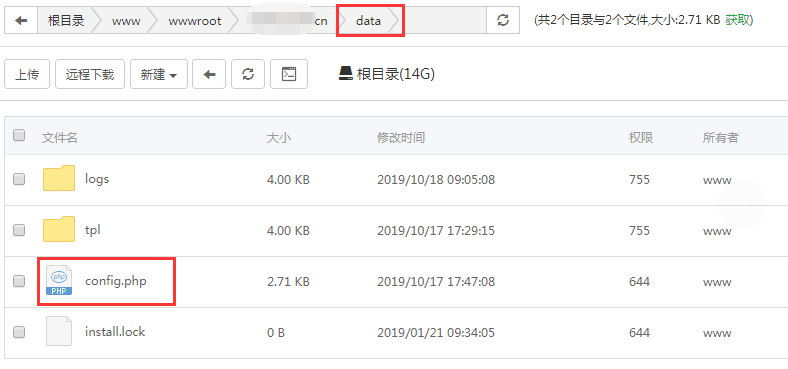This screenshot has width=788, height=369.
Task: Click the 上传 button
Action: pyautogui.click(x=27, y=74)
